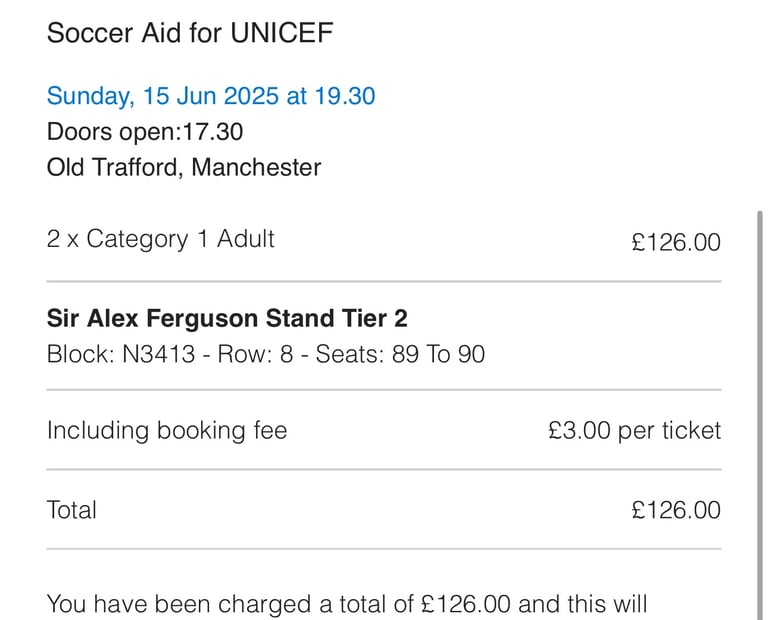Click the Seats: 89 To 90 text
768x620 pixels.
pos(400,354)
